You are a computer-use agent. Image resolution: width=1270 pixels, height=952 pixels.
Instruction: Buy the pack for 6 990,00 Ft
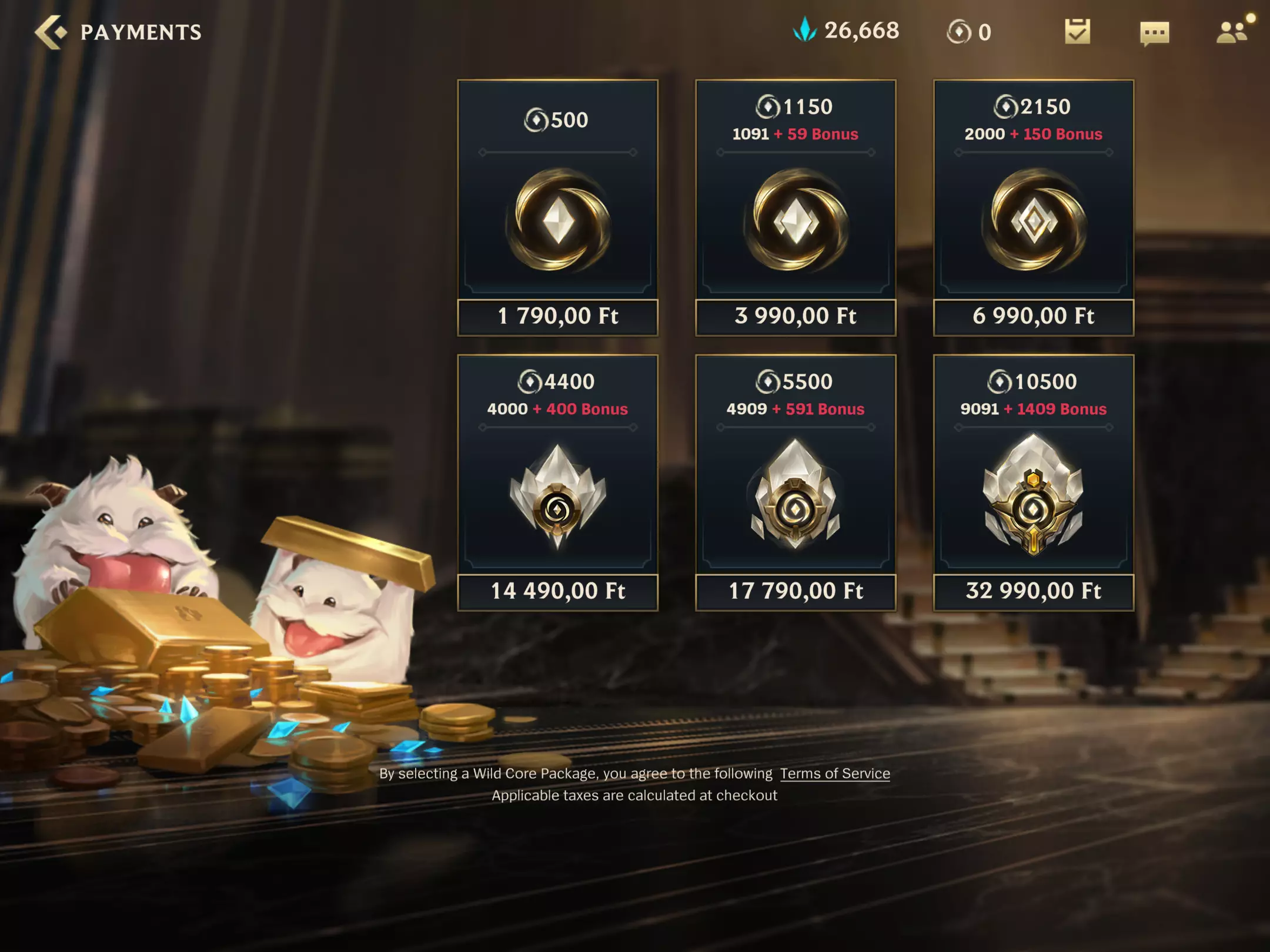click(1034, 317)
